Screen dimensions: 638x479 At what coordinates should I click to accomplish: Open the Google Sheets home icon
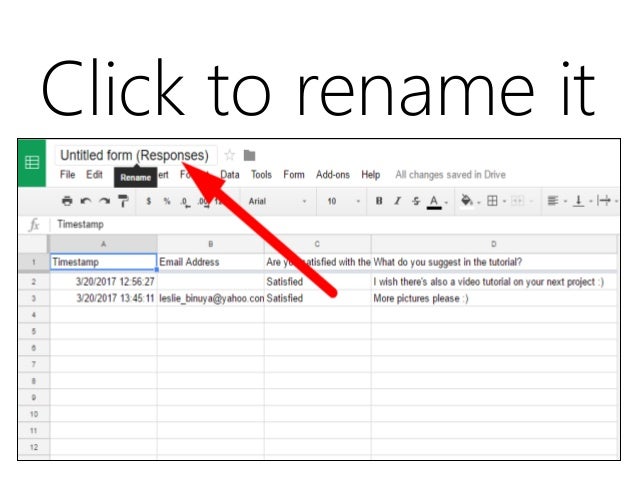32,162
